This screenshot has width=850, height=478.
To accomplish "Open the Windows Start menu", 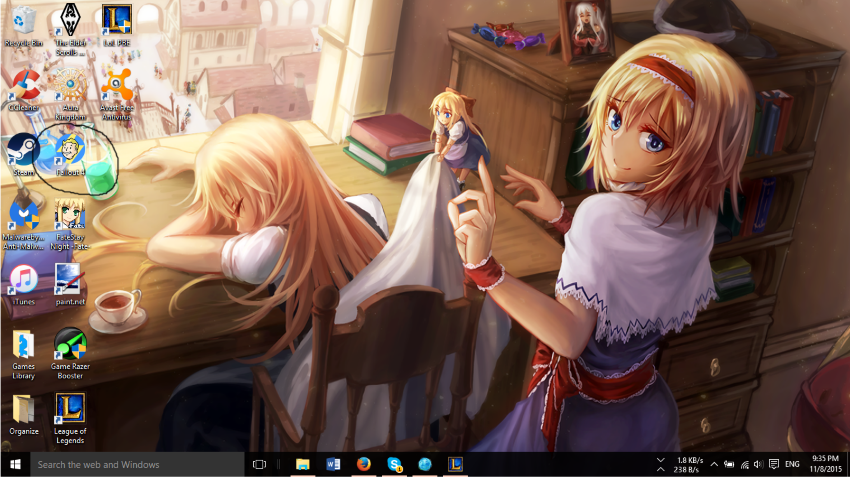I will coord(15,464).
